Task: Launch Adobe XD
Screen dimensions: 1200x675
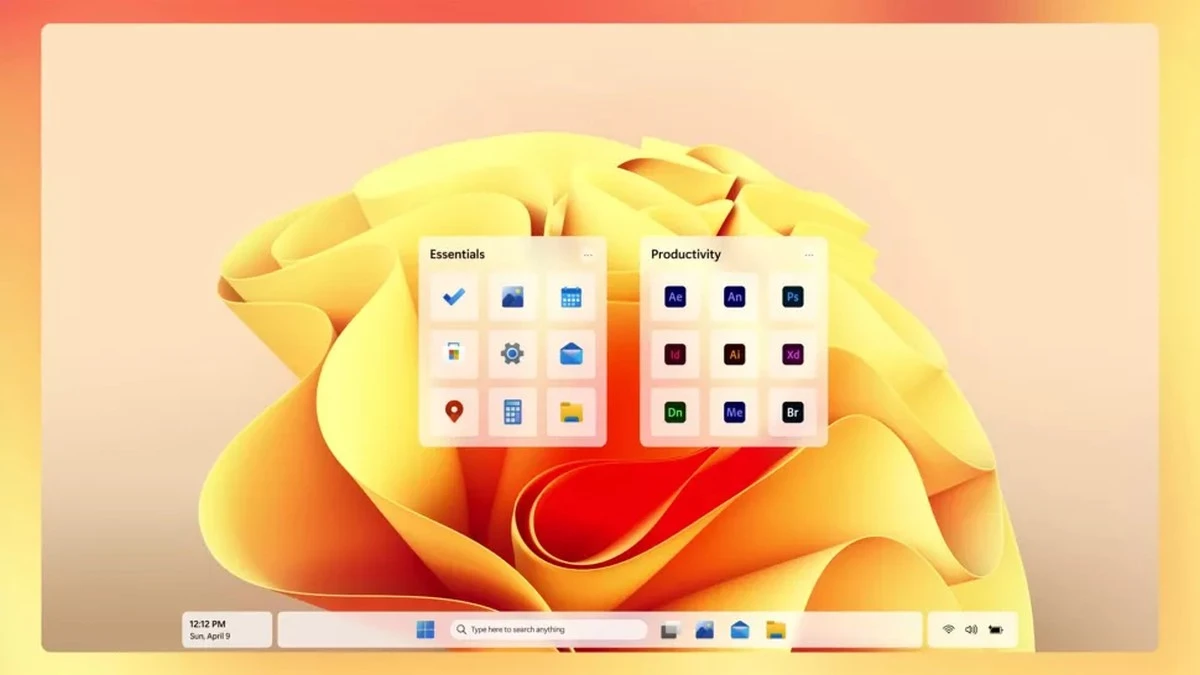Action: click(793, 355)
